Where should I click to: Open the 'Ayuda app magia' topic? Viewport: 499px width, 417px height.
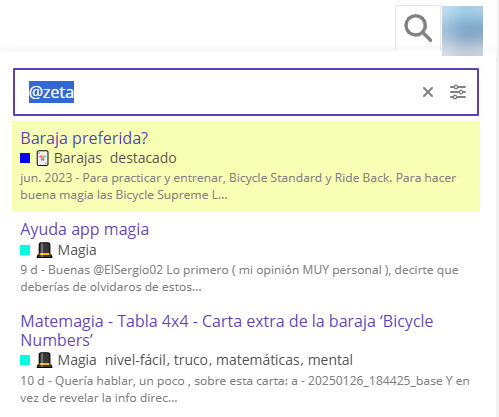85,229
